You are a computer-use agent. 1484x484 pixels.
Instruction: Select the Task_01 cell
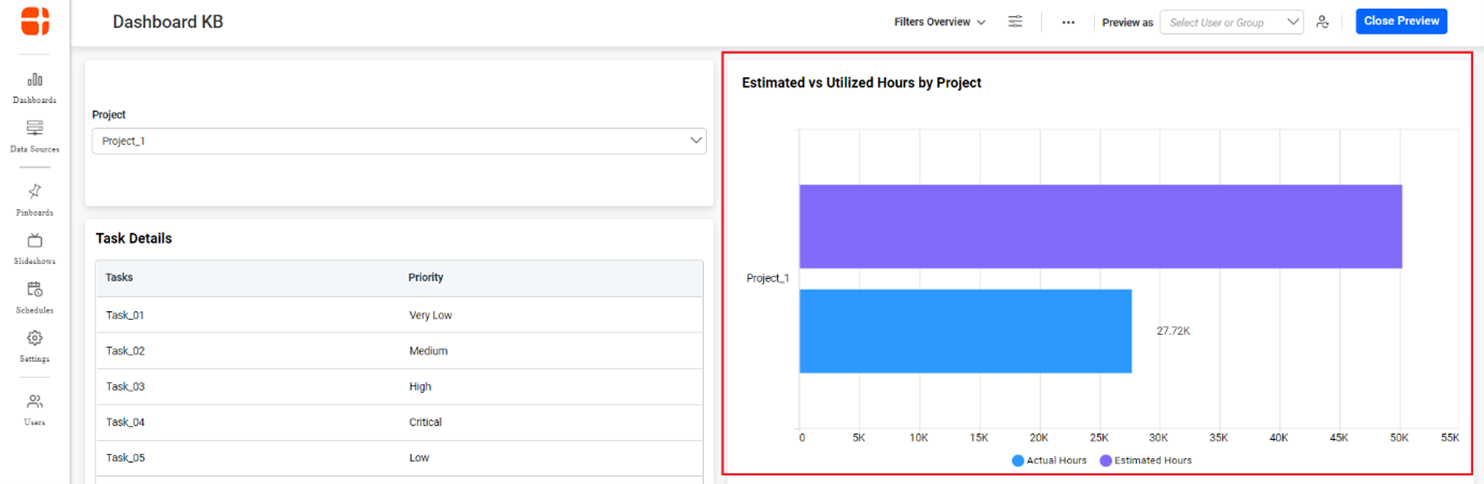click(x=125, y=315)
